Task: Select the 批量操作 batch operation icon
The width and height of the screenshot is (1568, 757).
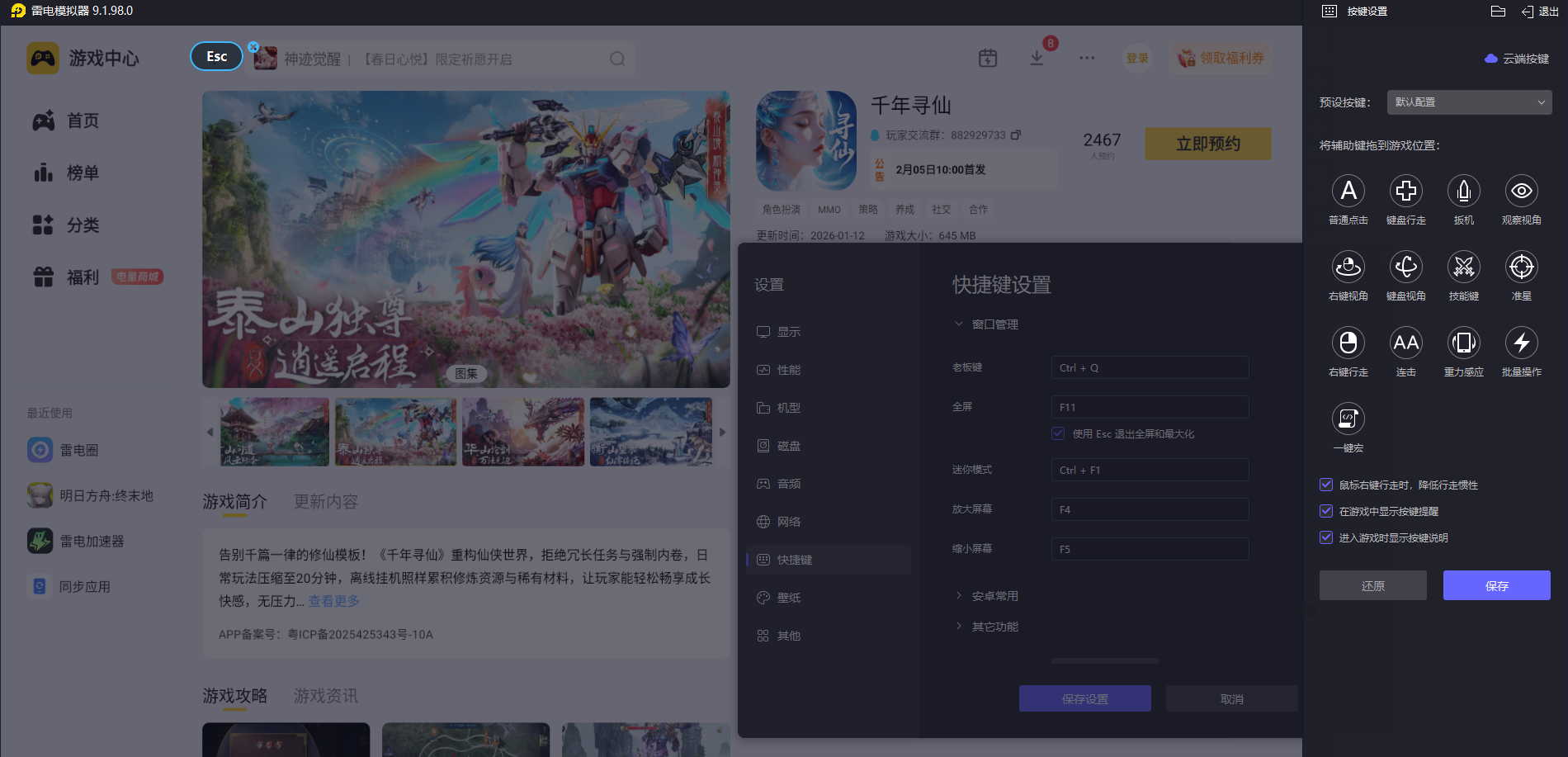Action: pos(1522,343)
